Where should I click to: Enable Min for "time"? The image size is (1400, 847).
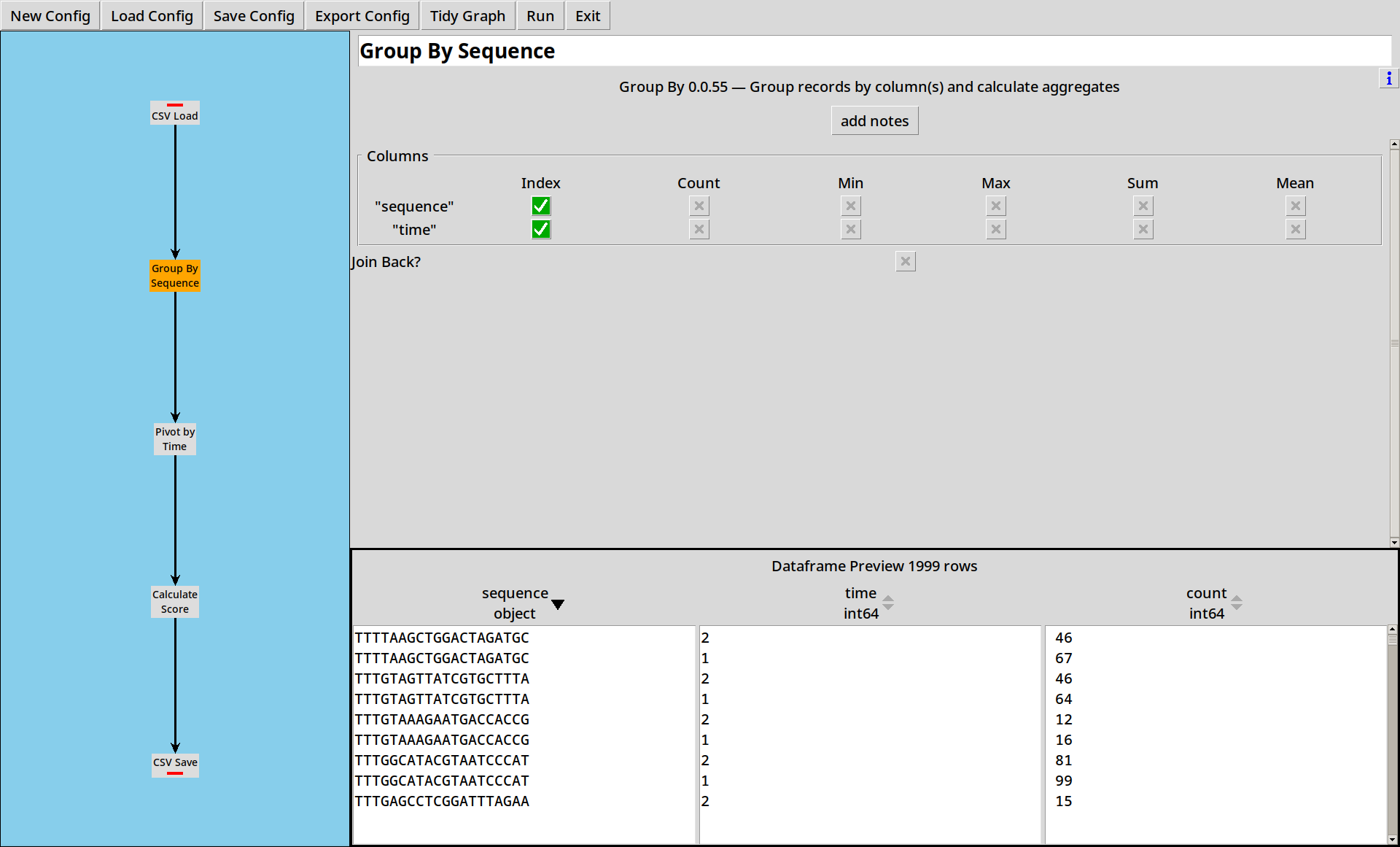[851, 230]
